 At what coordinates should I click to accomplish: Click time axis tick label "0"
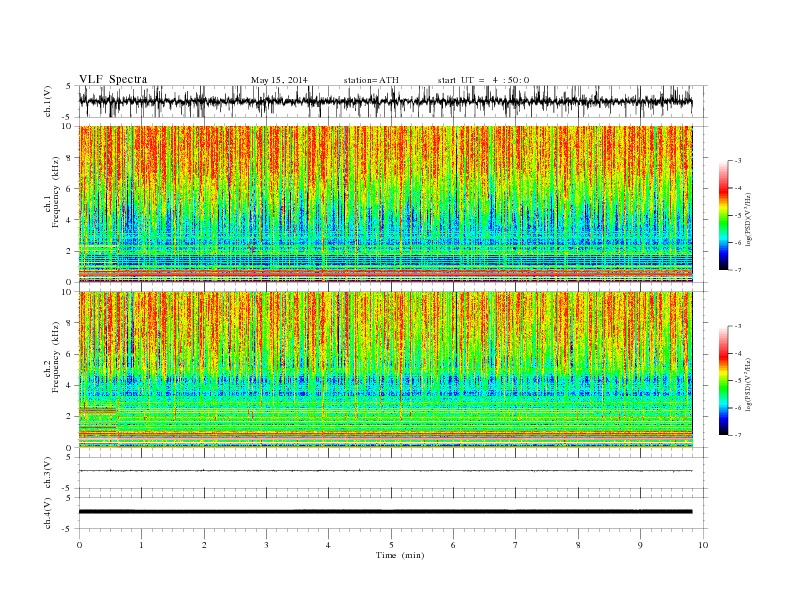click(x=79, y=545)
